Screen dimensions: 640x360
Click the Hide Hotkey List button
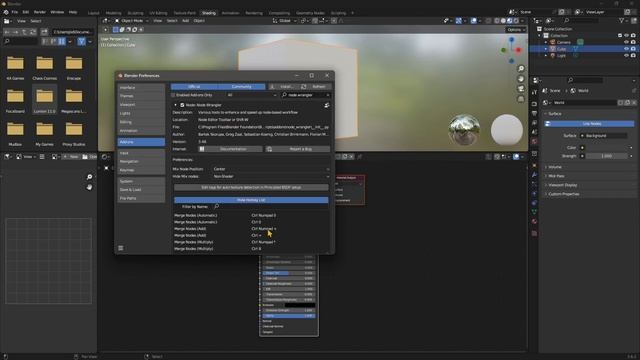(x=251, y=200)
